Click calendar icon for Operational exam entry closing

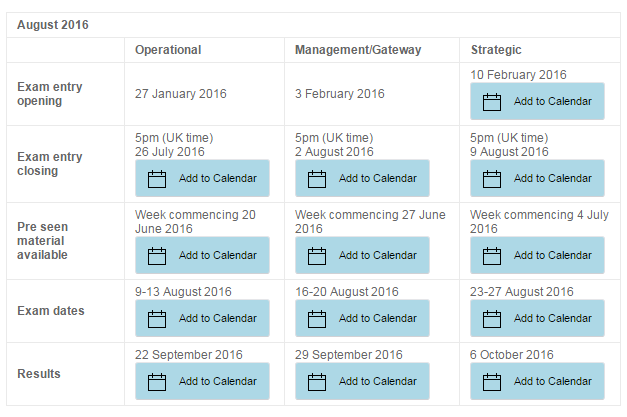157,179
